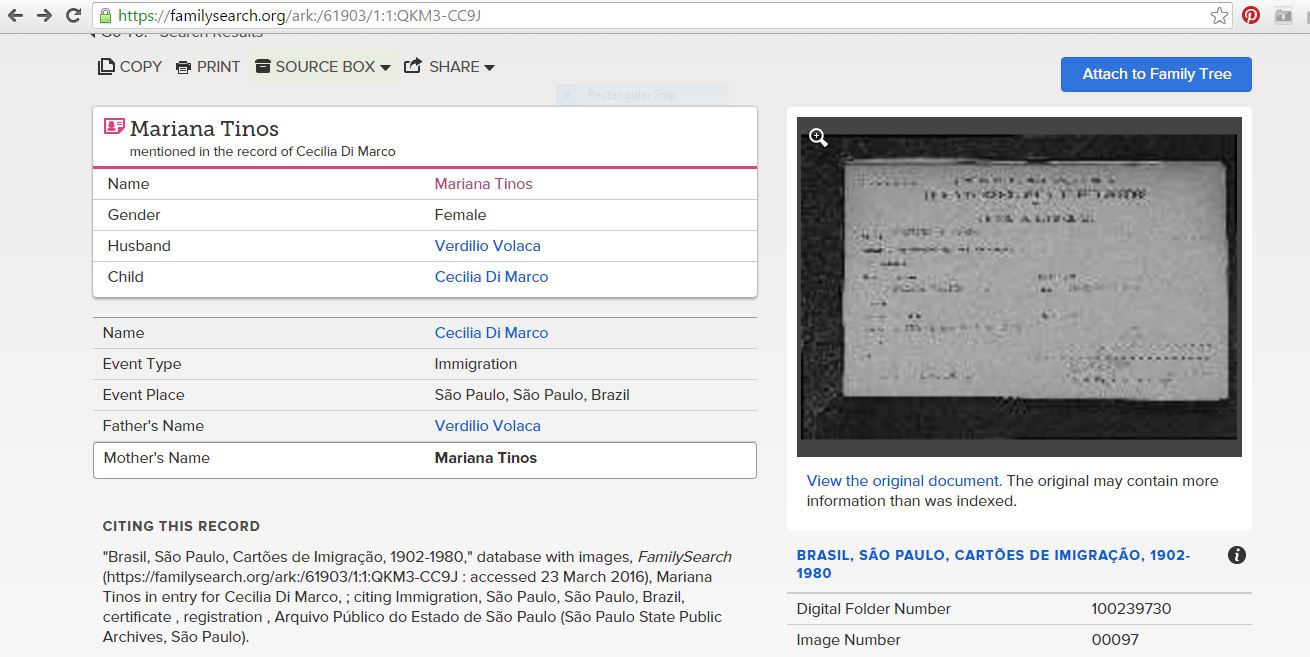Open Verdilio Volaca husband link

[x=487, y=246]
